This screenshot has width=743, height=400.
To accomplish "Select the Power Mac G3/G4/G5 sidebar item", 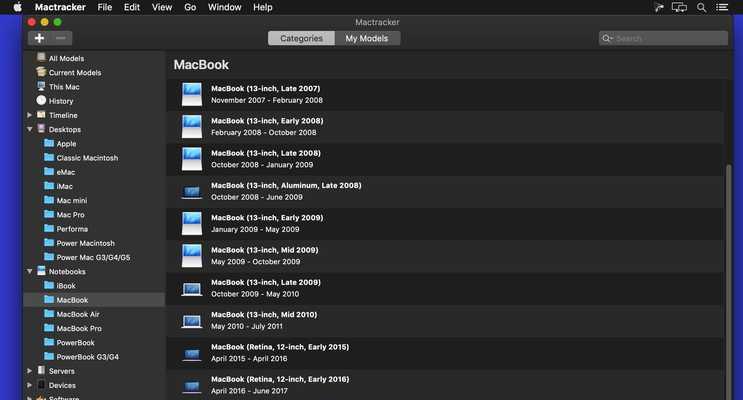I will (x=94, y=257).
